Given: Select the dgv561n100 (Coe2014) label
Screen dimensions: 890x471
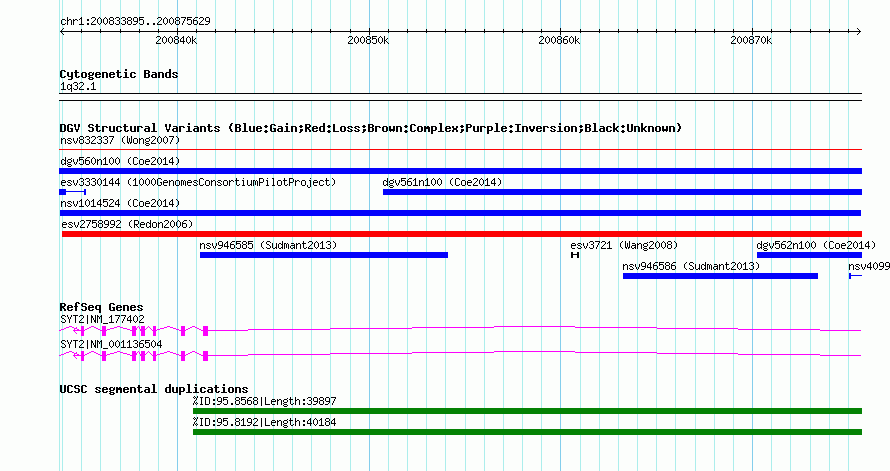Looking at the screenshot, I should click(442, 182).
